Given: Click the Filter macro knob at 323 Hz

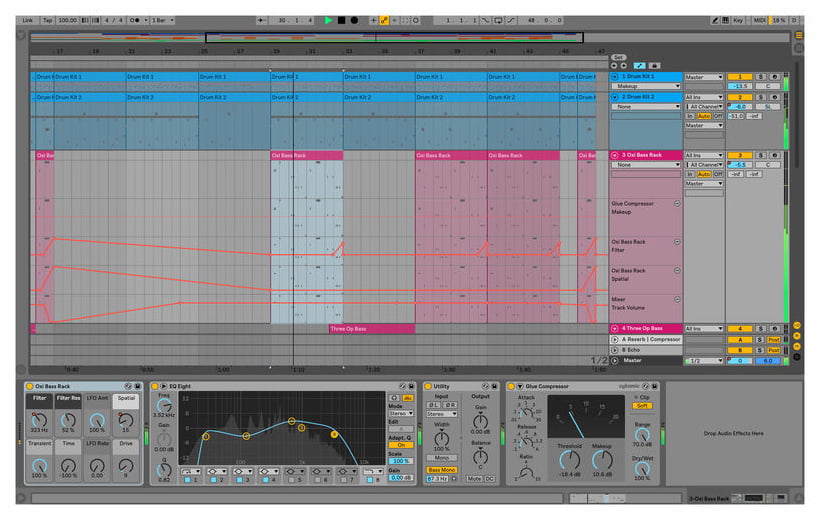Looking at the screenshot, I should (39, 420).
